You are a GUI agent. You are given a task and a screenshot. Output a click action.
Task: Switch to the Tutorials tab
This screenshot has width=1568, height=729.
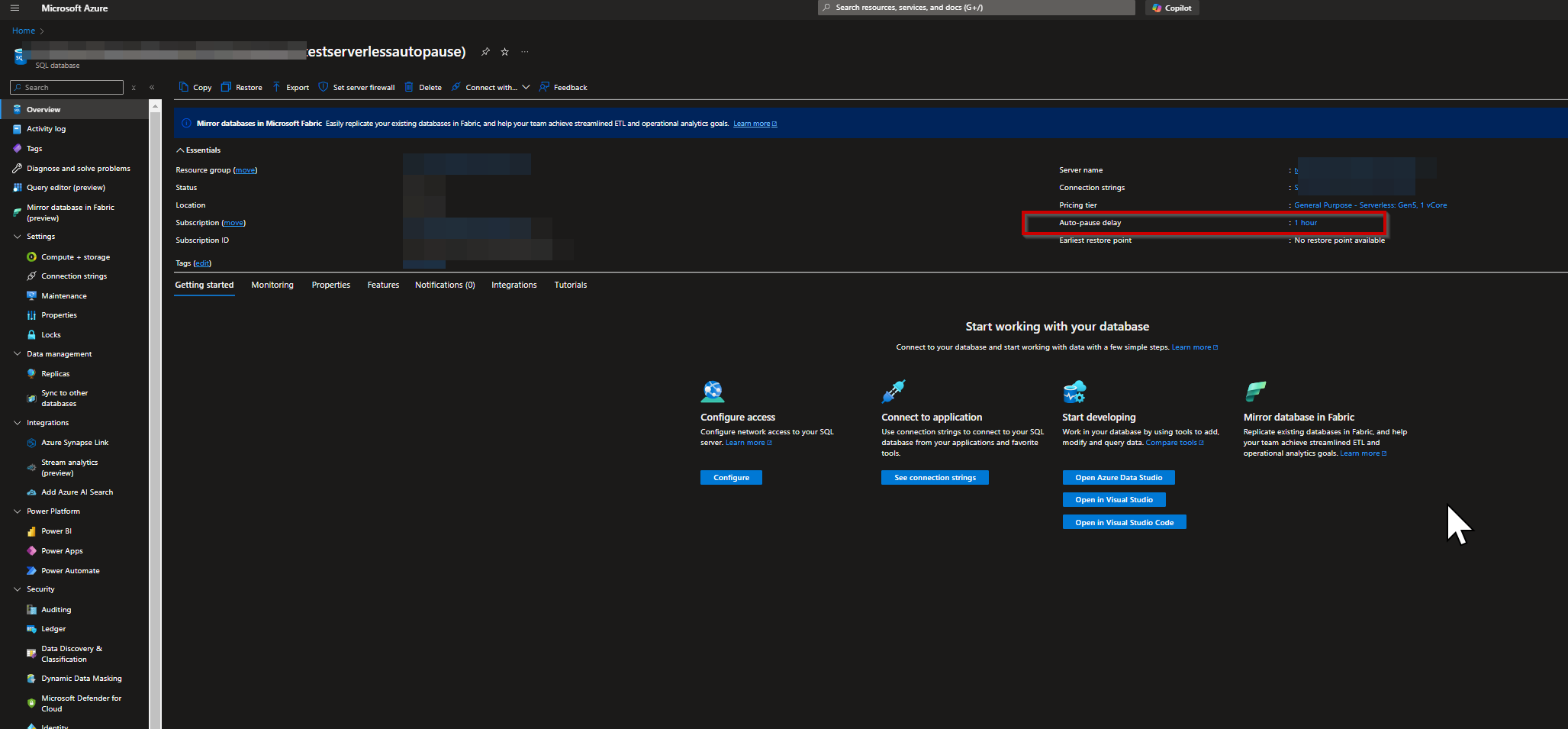[571, 285]
